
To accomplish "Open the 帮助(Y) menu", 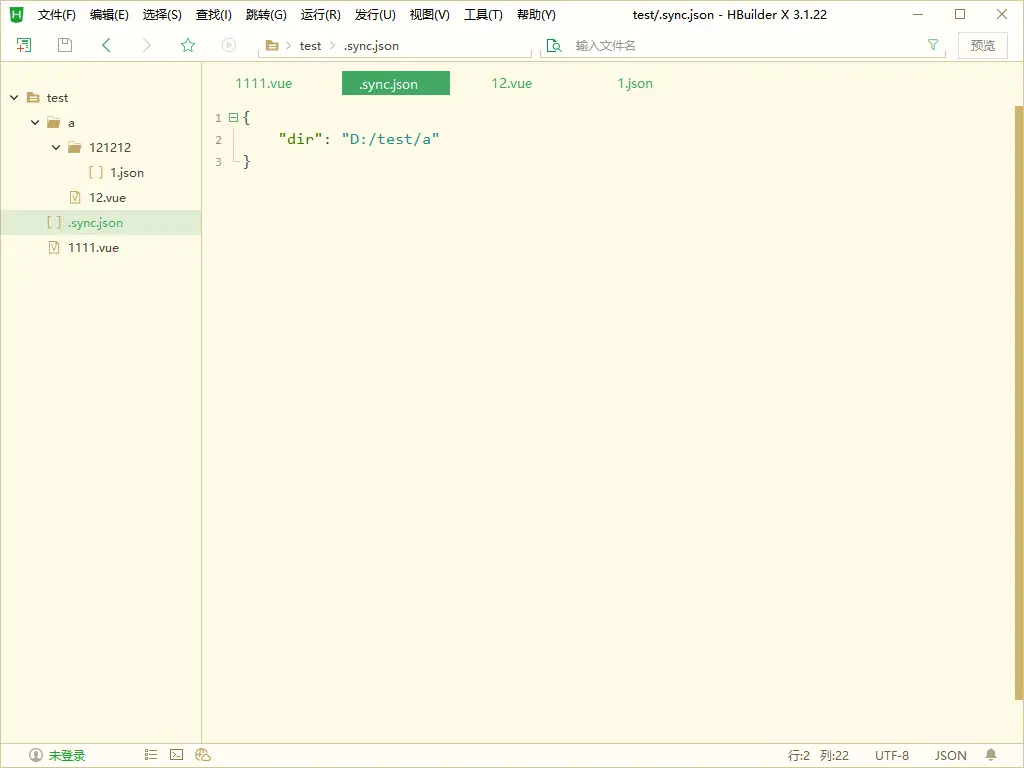I will click(536, 14).
